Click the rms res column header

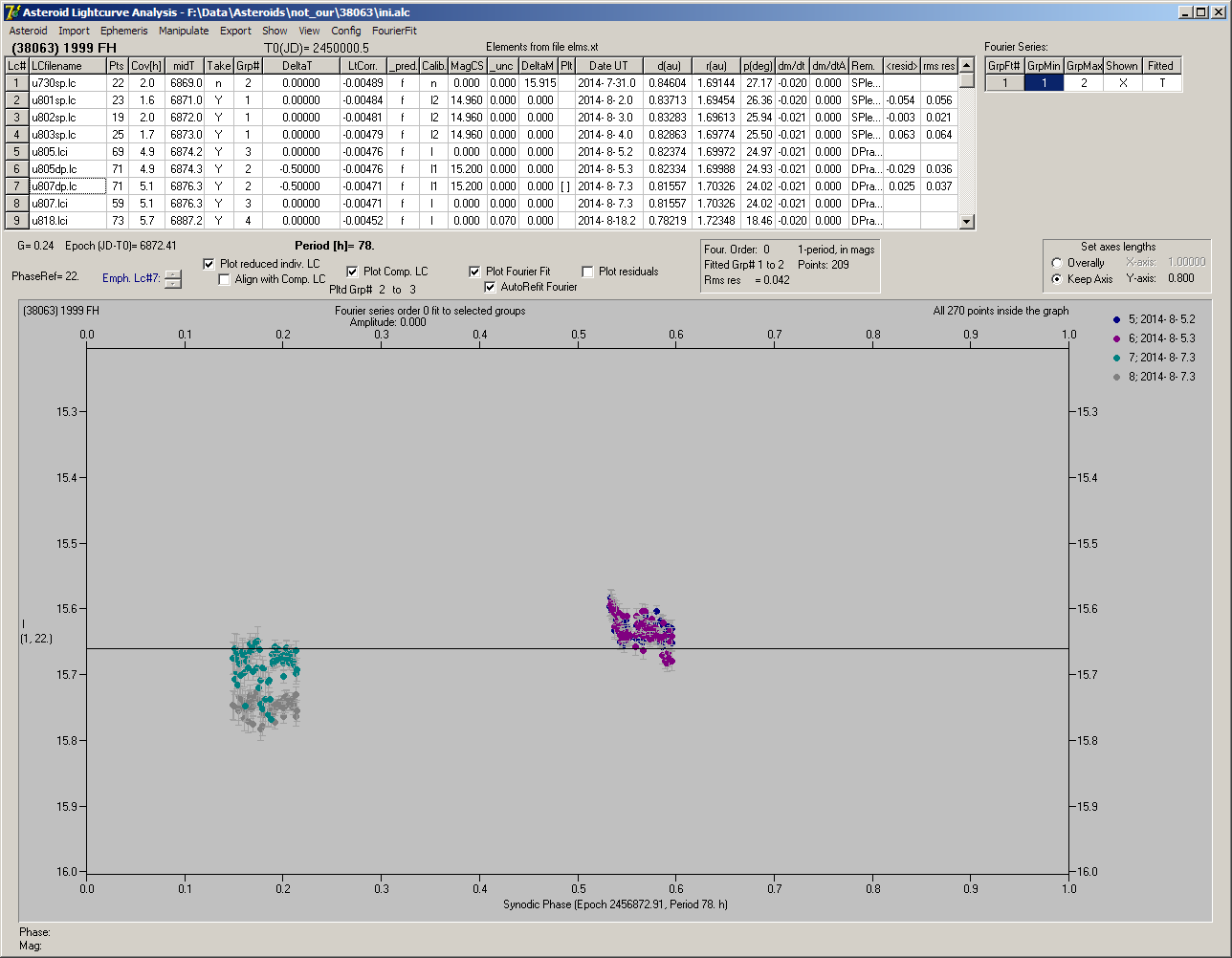point(938,66)
